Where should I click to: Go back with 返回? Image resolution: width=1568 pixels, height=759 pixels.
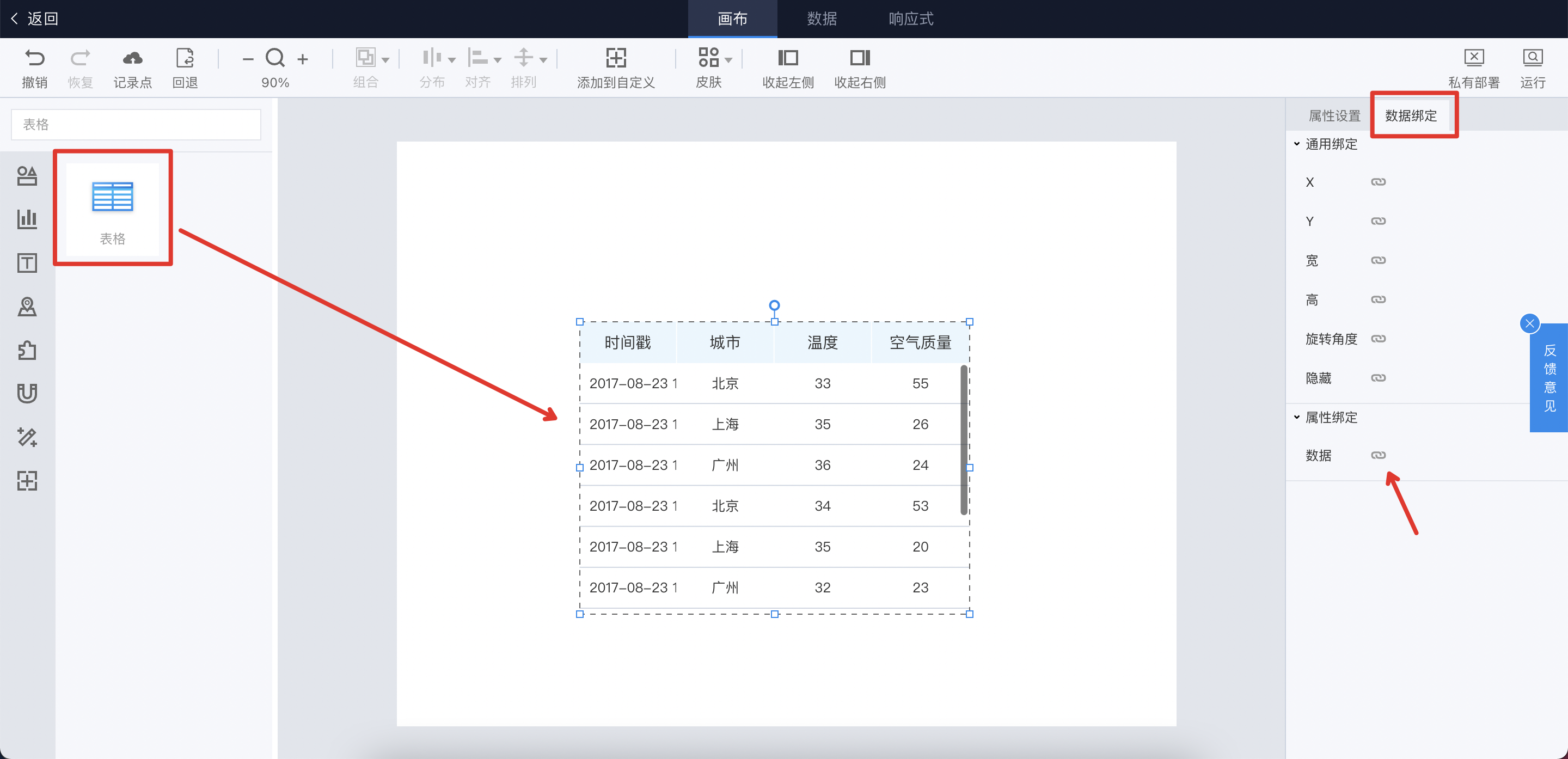click(x=35, y=19)
